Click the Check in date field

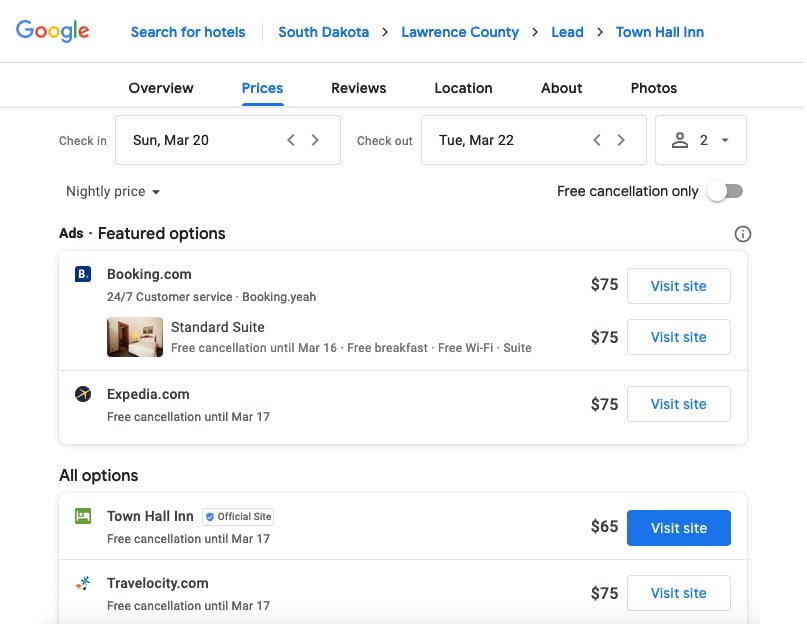[227, 140]
